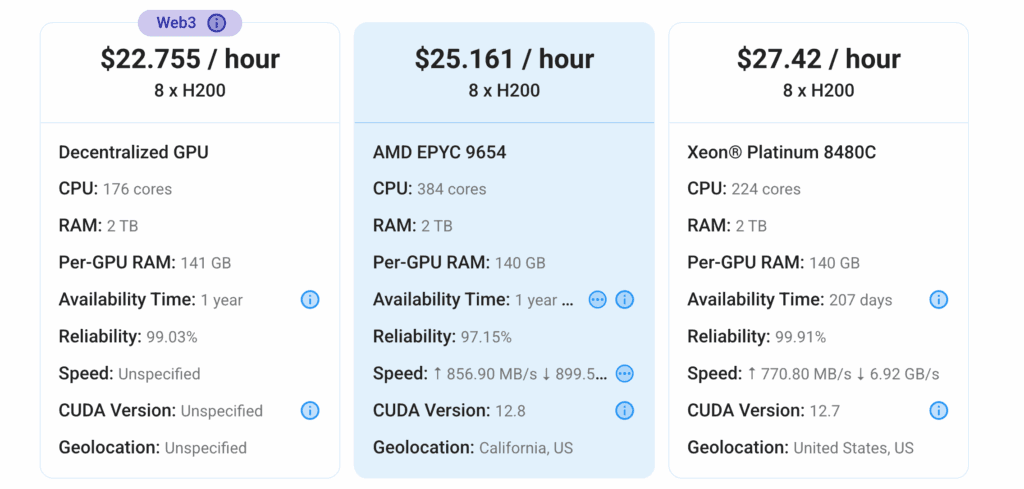Click Availability Time info icon on AMD EPYC card
1024x489 pixels.
[625, 300]
